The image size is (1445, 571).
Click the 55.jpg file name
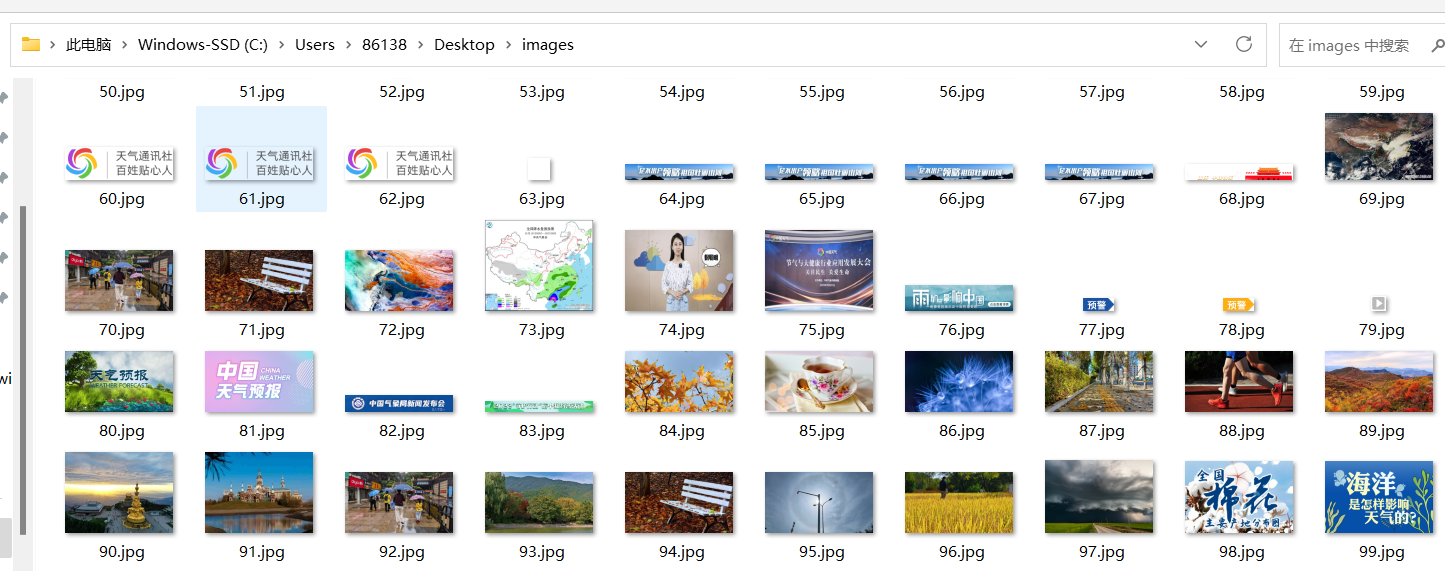pyautogui.click(x=822, y=92)
